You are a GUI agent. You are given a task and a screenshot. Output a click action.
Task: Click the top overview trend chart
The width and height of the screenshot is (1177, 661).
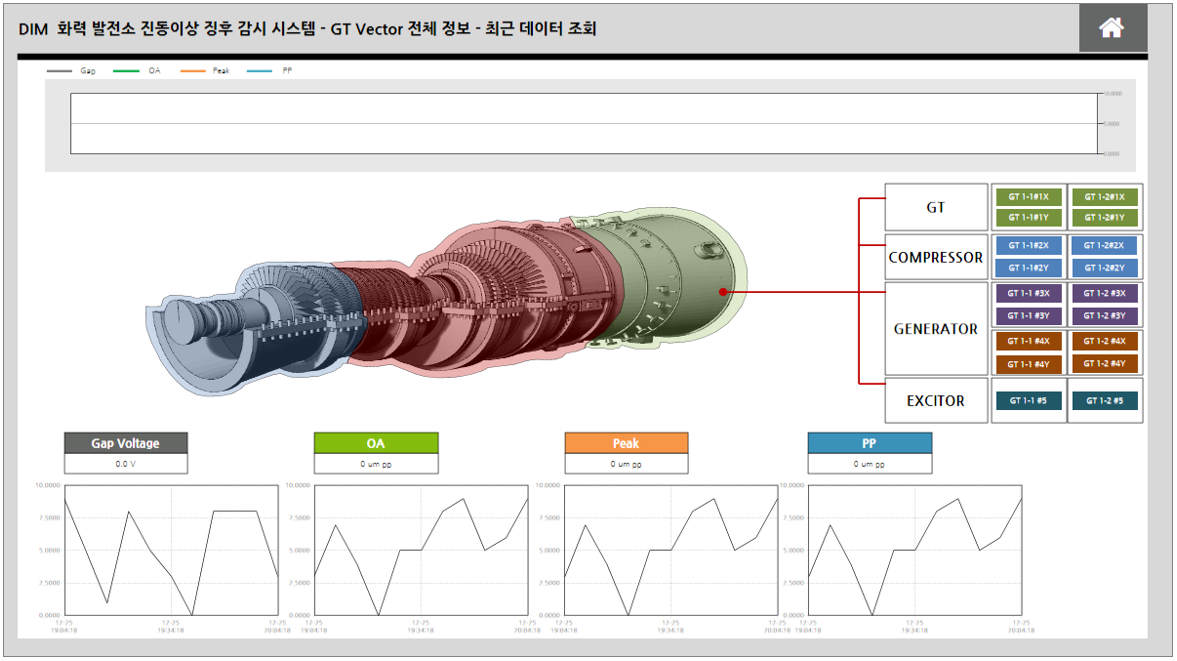coord(585,124)
